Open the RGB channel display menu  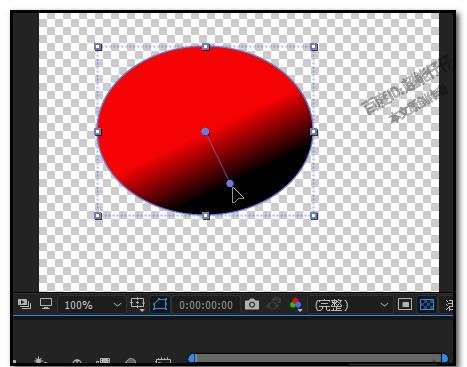tap(296, 304)
